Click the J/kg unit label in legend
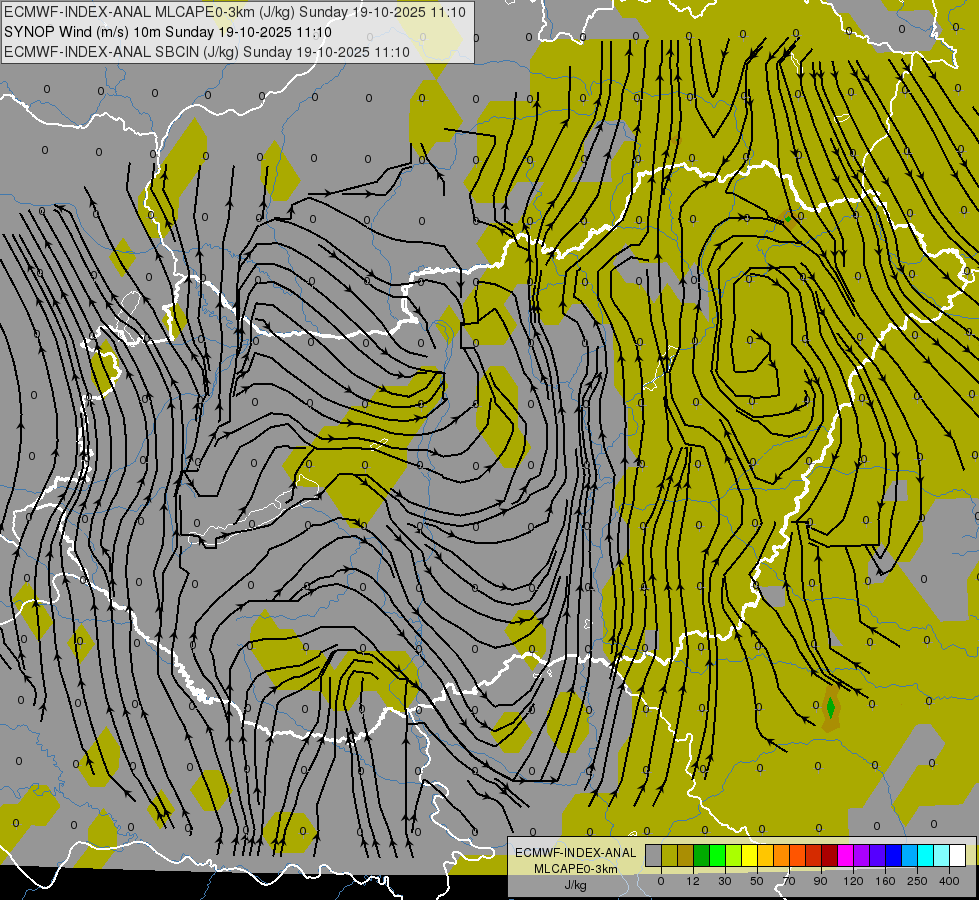The width and height of the screenshot is (979, 900). (x=575, y=885)
